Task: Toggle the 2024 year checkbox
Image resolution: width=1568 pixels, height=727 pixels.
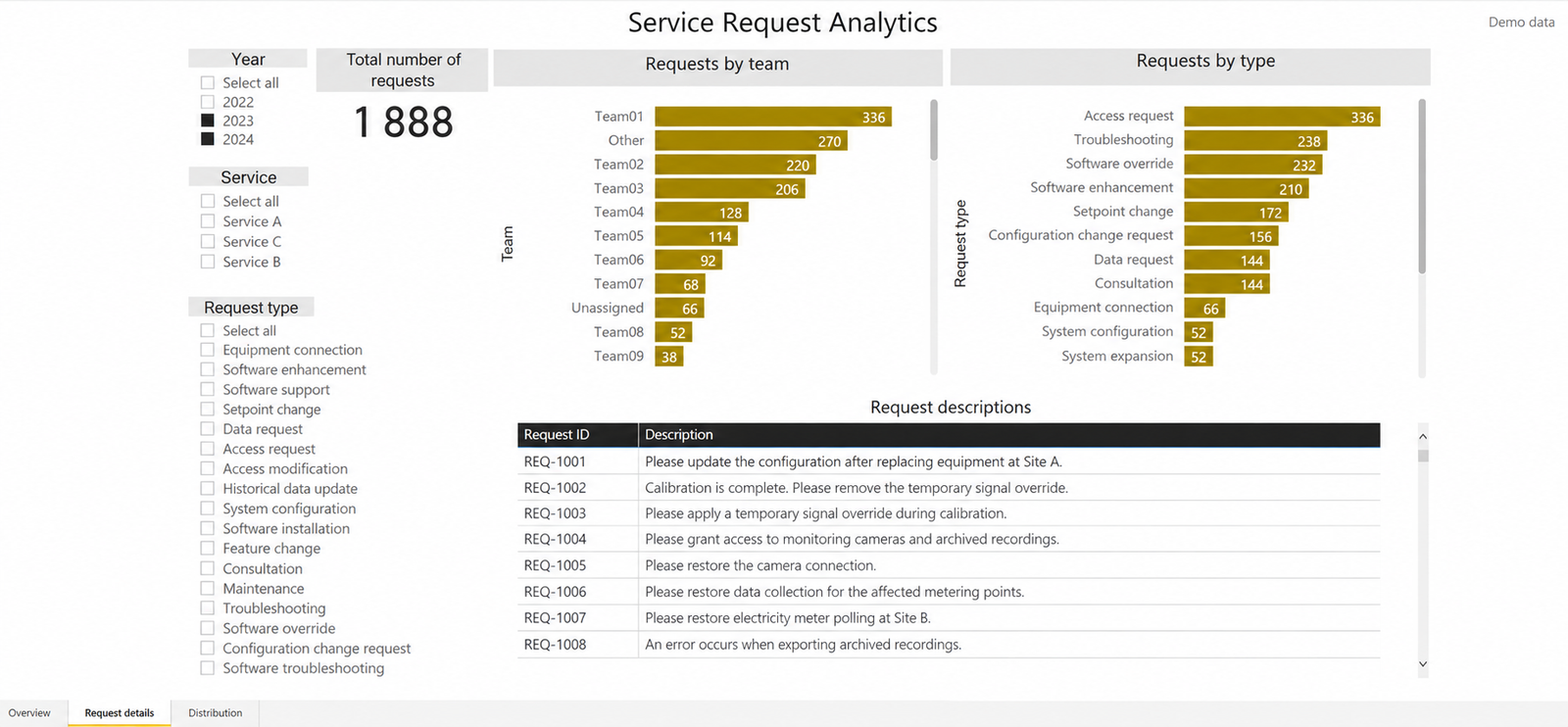Action: pos(208,139)
